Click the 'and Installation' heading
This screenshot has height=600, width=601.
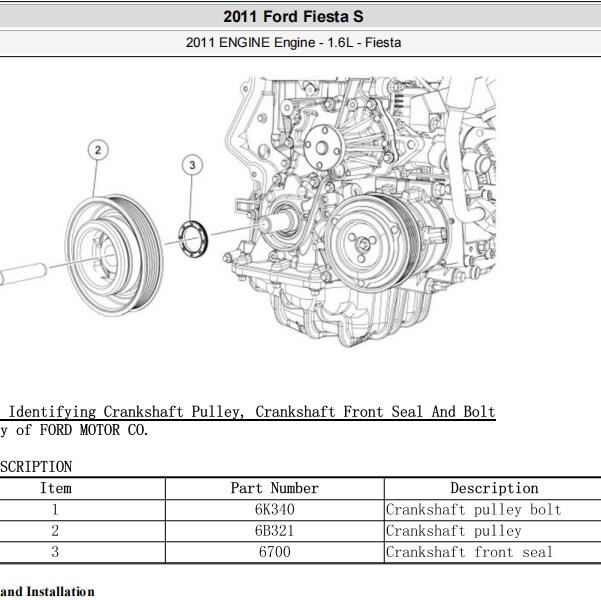click(47, 592)
